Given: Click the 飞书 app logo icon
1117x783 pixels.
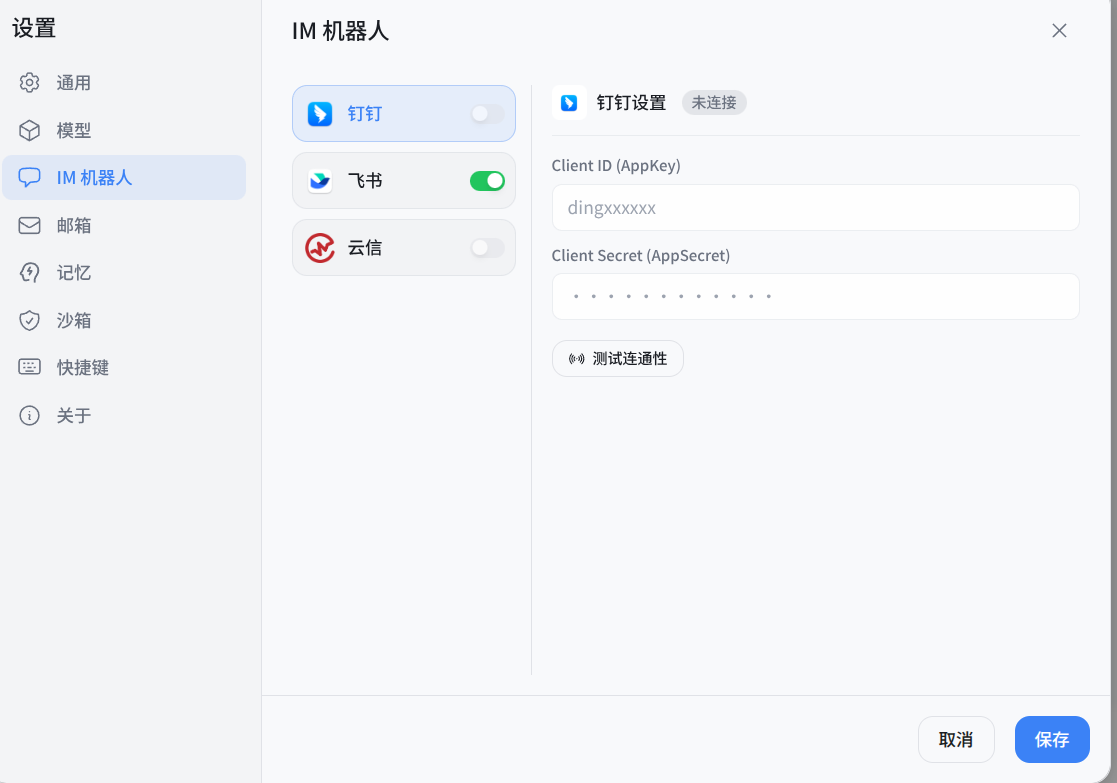Looking at the screenshot, I should (319, 180).
